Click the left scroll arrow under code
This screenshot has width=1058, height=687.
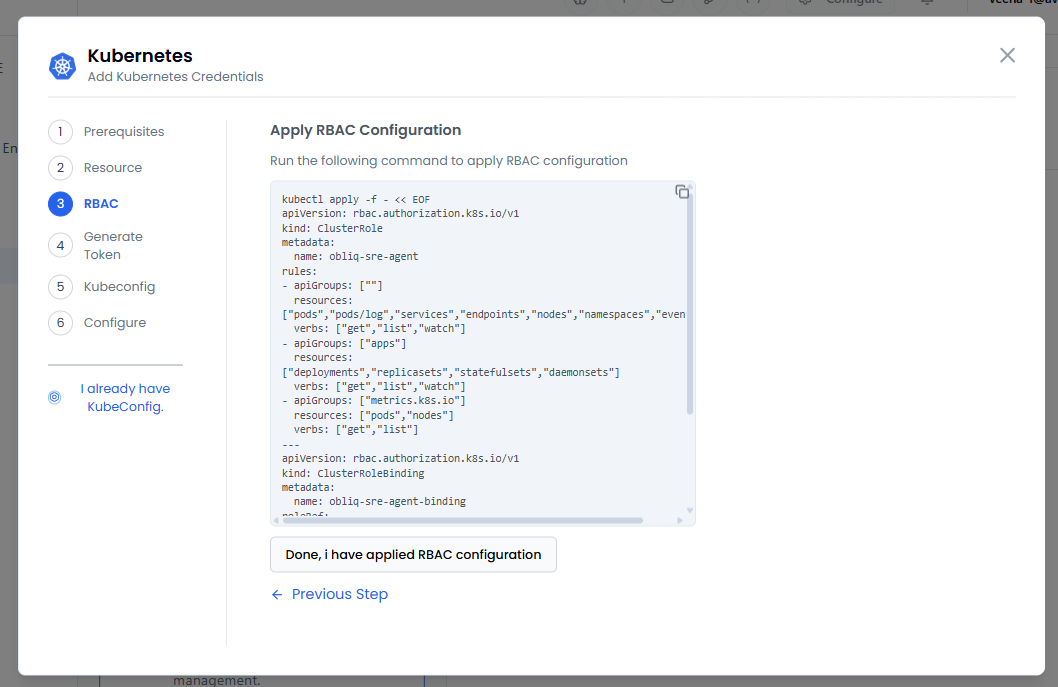(277, 521)
